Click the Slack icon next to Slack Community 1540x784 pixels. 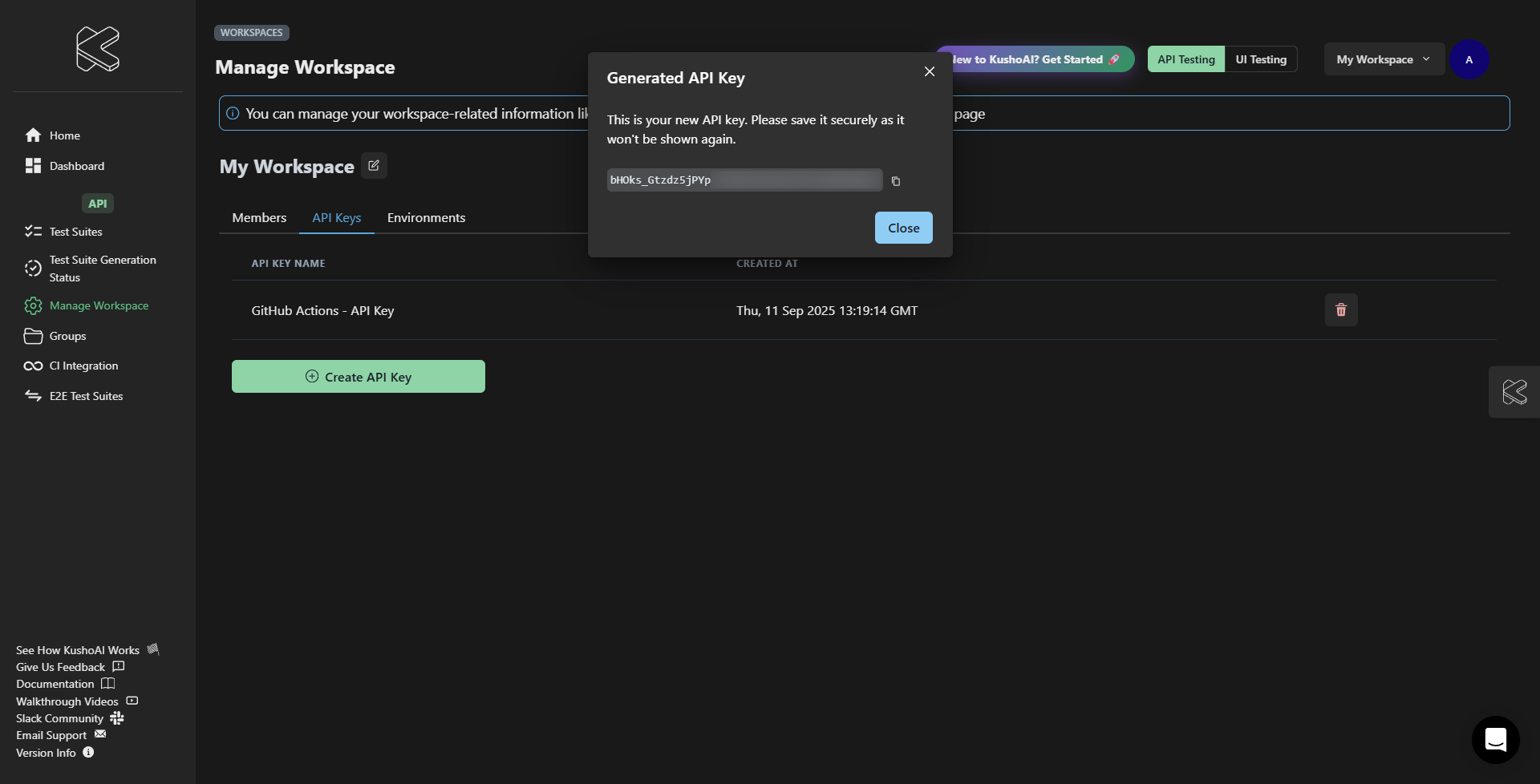pyautogui.click(x=117, y=717)
